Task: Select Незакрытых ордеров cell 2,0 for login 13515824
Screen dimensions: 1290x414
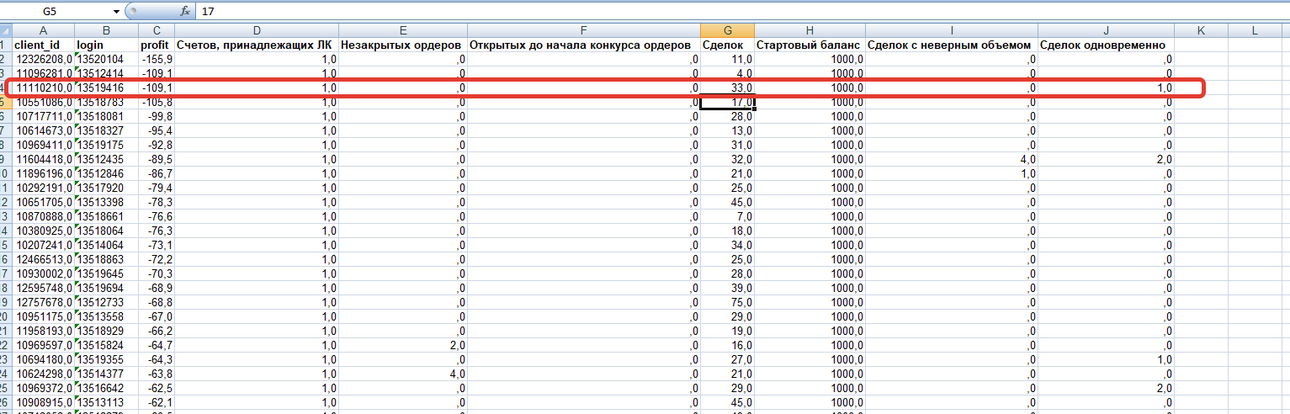Action: [x=402, y=344]
